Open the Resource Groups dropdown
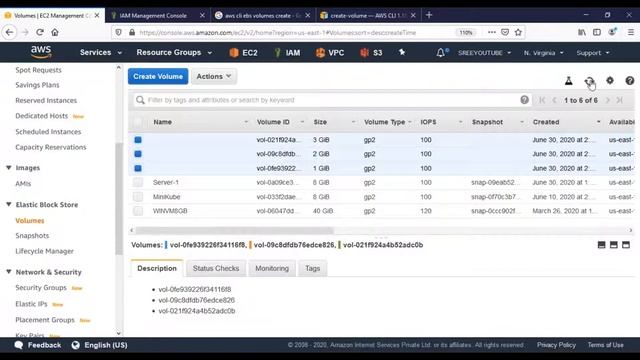Screen dimensions: 640x360 (x=174, y=53)
